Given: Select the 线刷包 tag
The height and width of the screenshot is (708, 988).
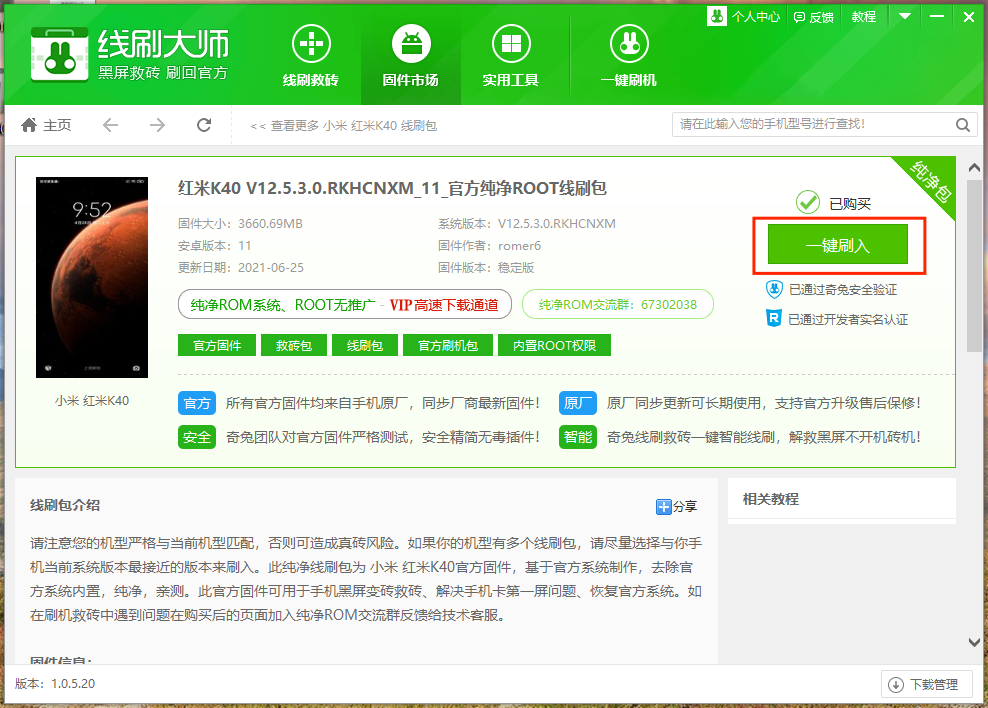Looking at the screenshot, I should pos(365,345).
